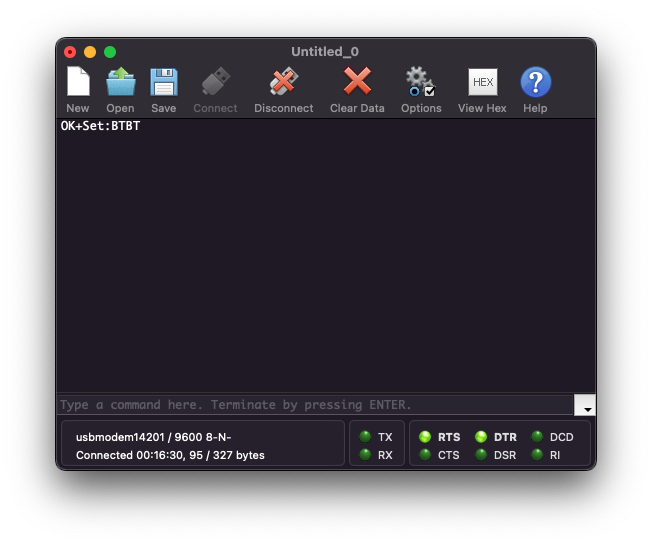Click the CTS status LED

425,455
